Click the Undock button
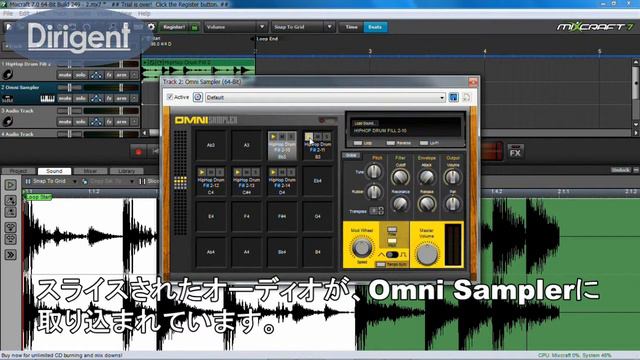This screenshot has width=640, height=360. [621, 170]
